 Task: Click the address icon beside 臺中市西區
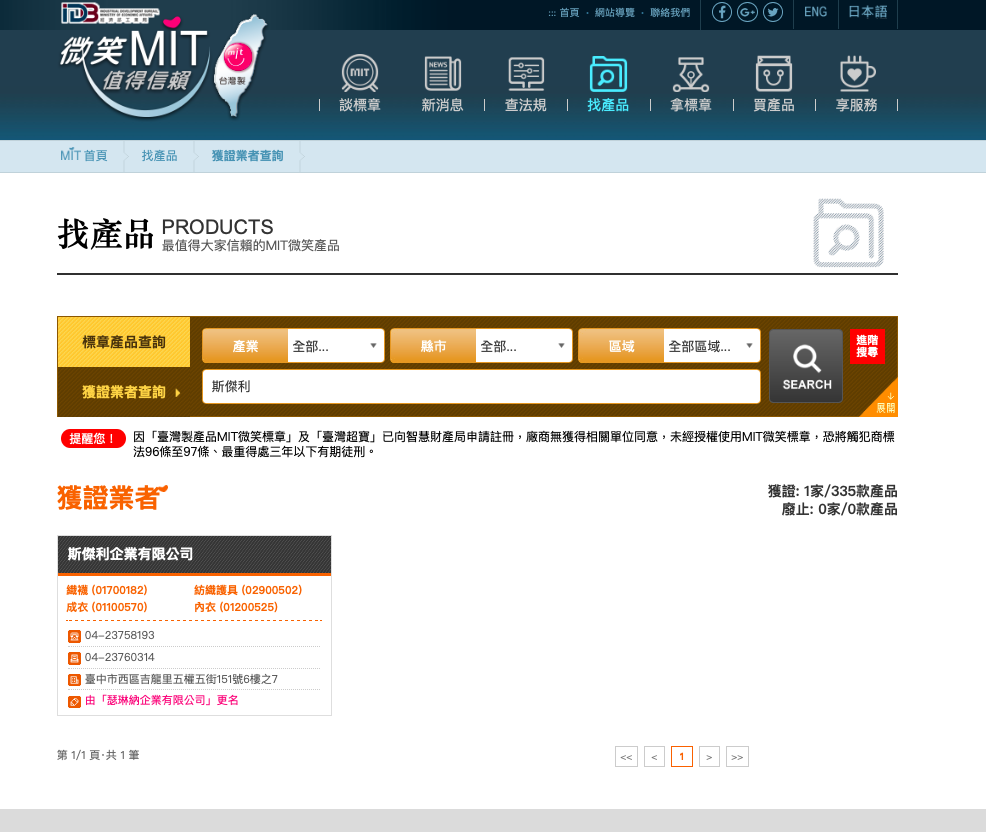click(x=74, y=680)
